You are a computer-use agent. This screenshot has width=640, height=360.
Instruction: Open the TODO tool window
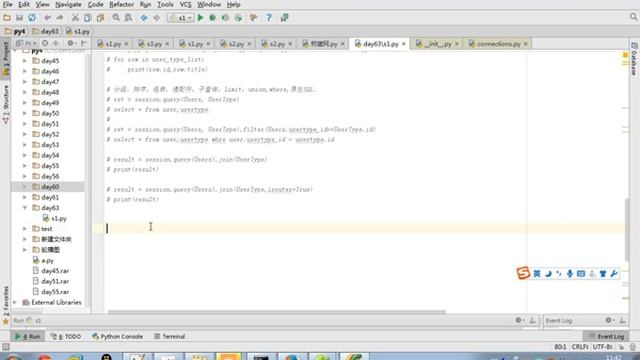(x=66, y=336)
